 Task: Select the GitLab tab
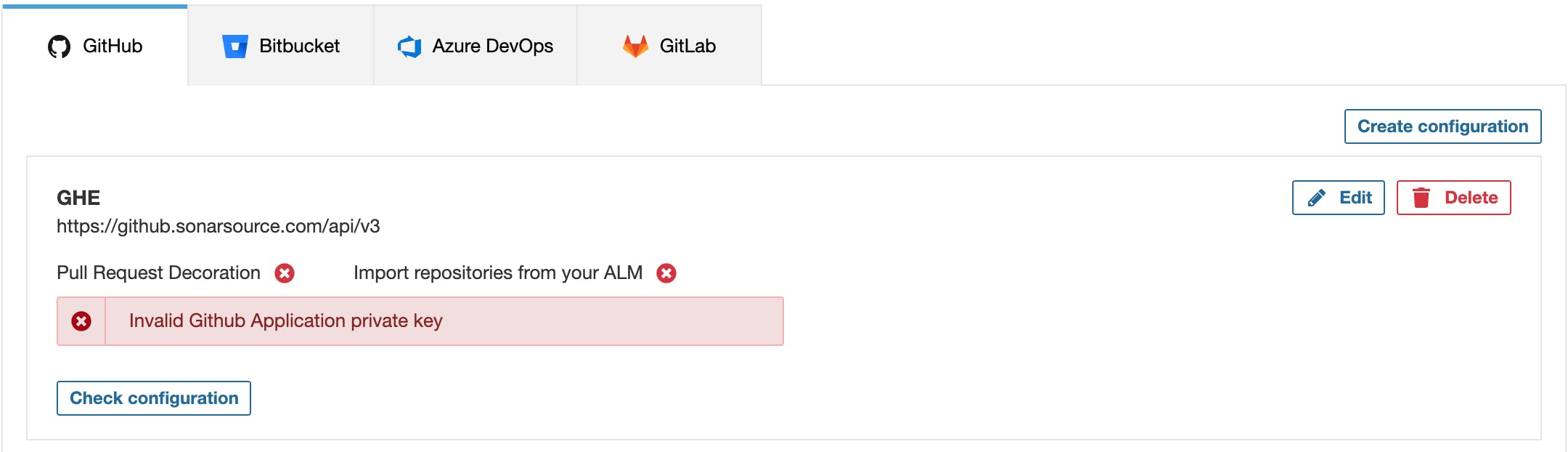click(x=669, y=47)
